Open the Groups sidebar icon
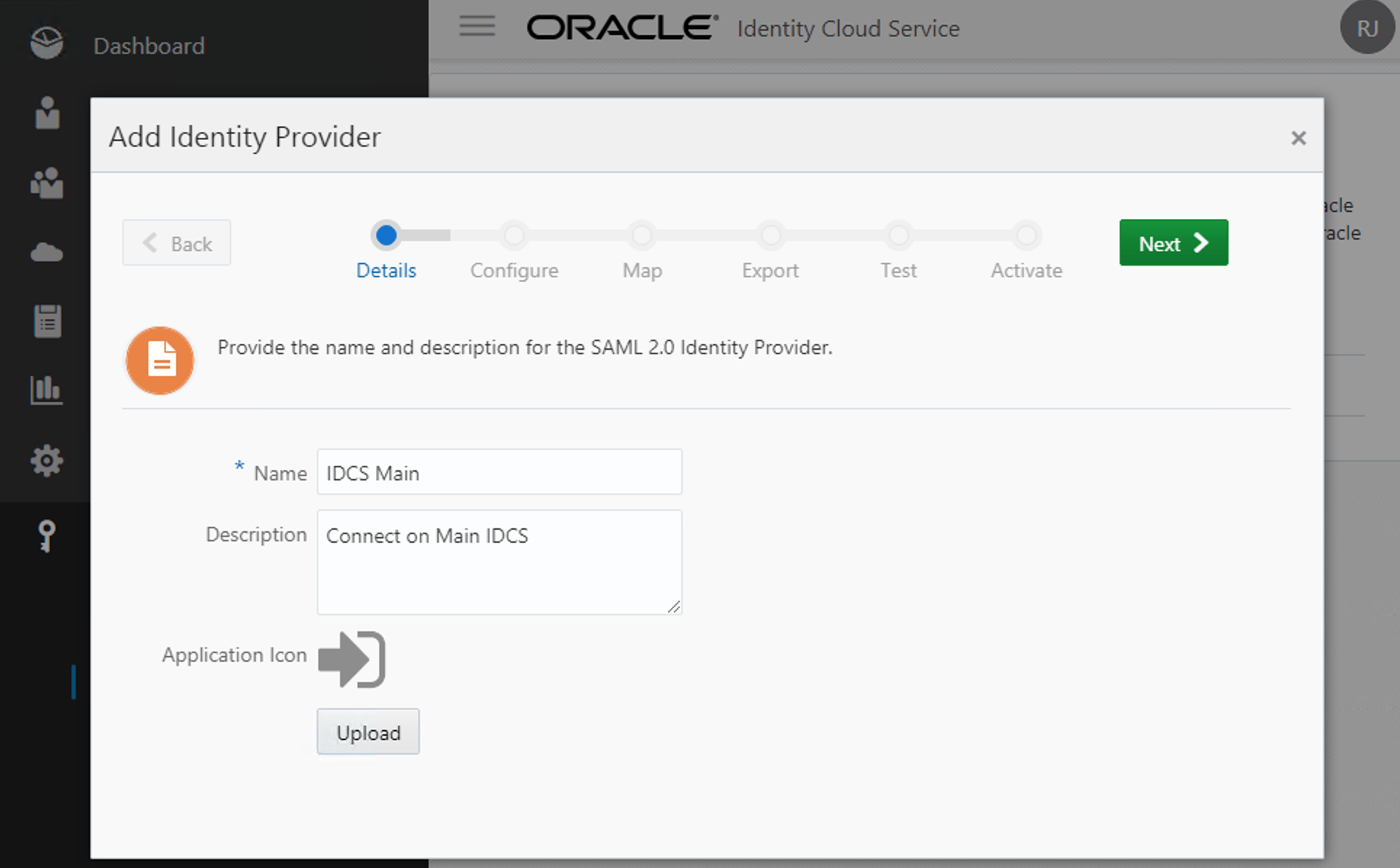This screenshot has width=1400, height=868. 47,183
